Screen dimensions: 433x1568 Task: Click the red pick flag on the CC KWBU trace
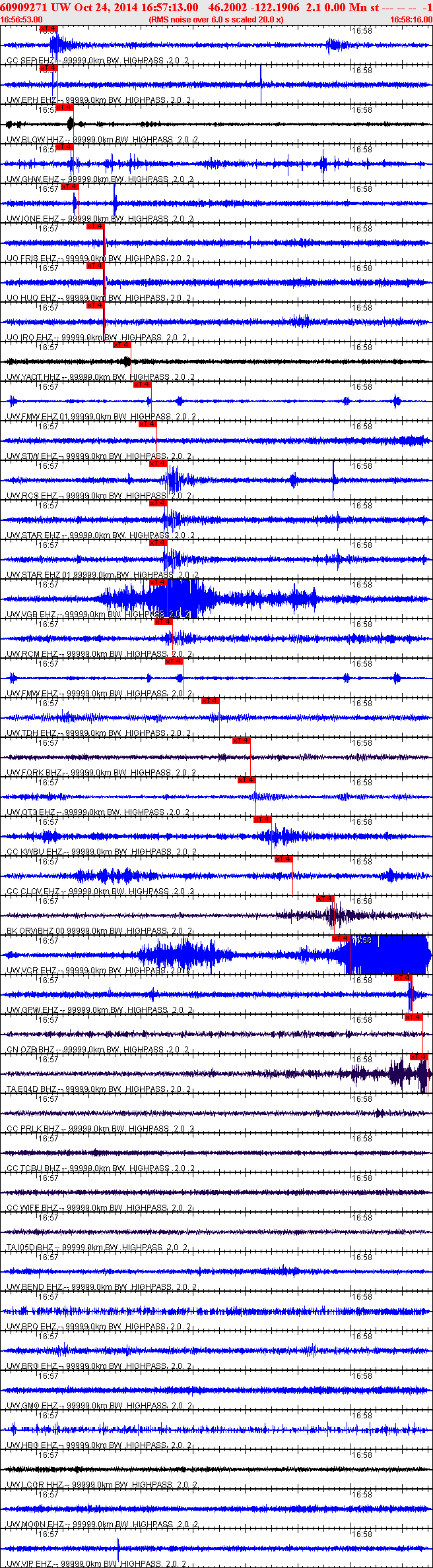(x=263, y=820)
